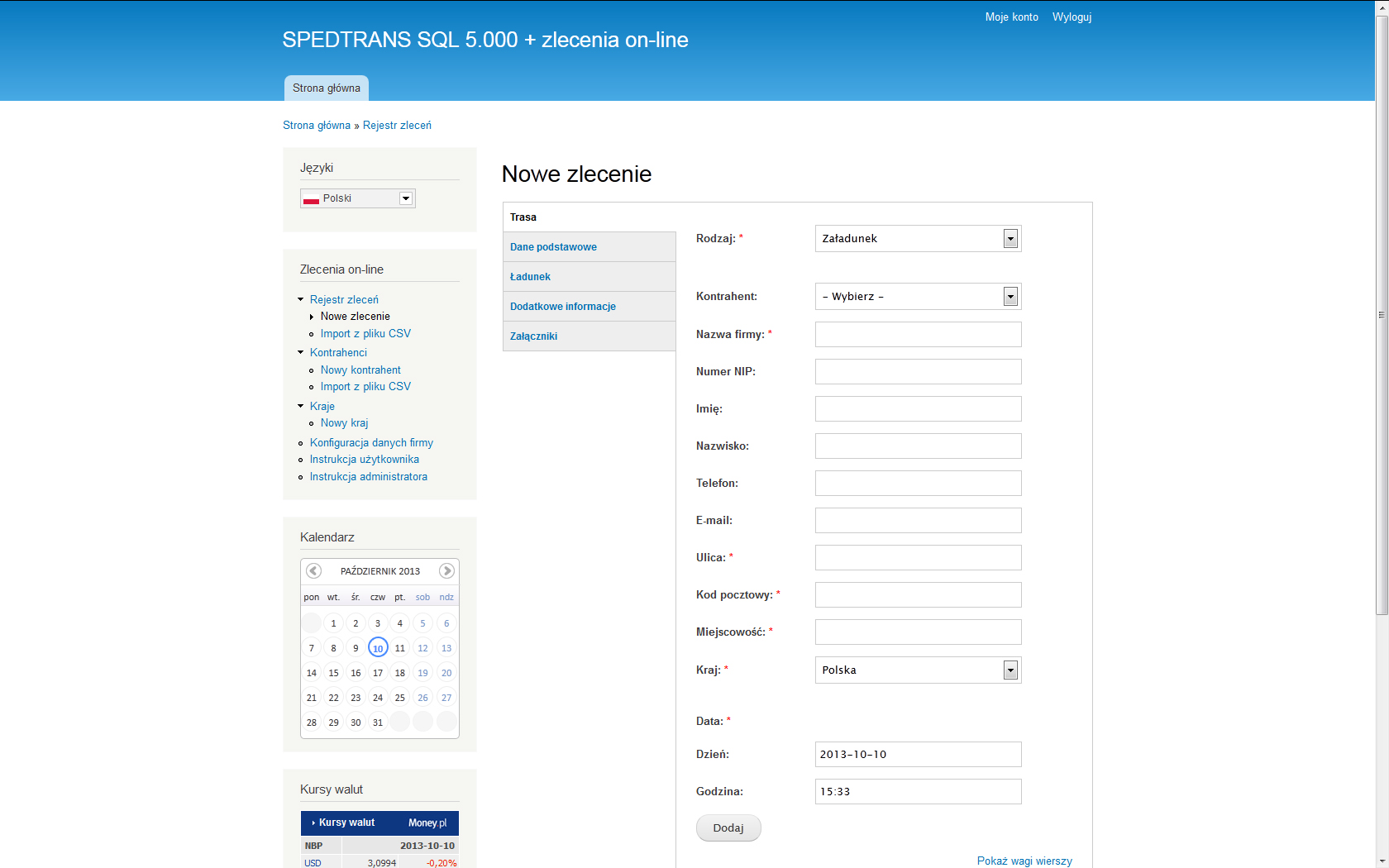Focus the Nazwisko input field
This screenshot has height=868, width=1389.
click(x=919, y=446)
